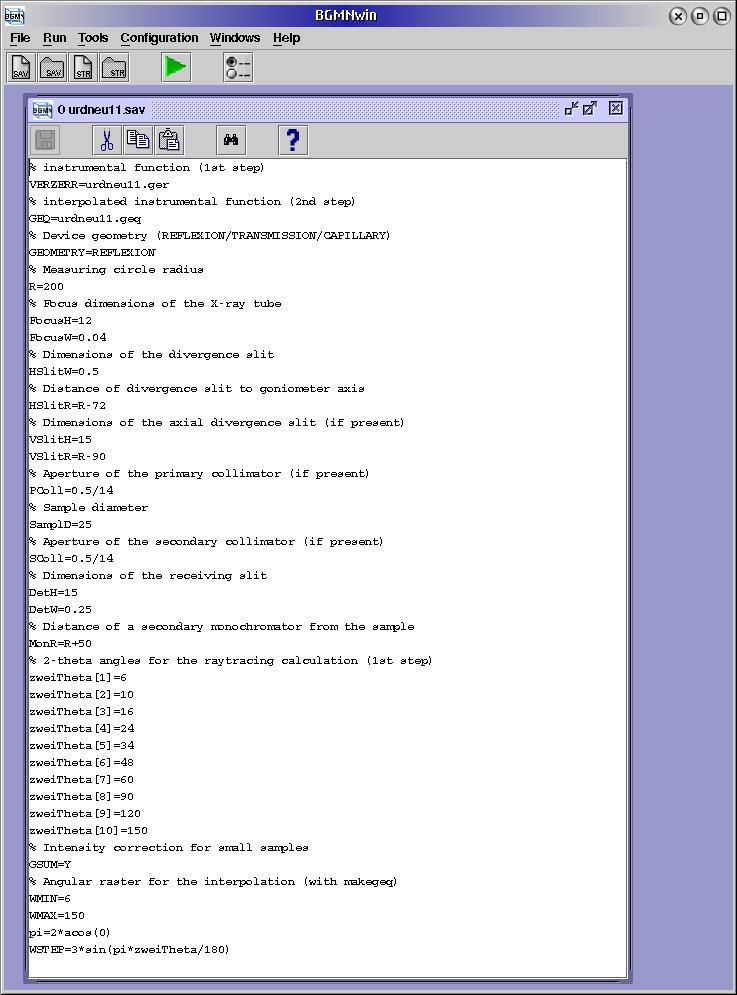Click the 'SColl=0.5/14' line
The image size is (737, 995).
click(71, 558)
